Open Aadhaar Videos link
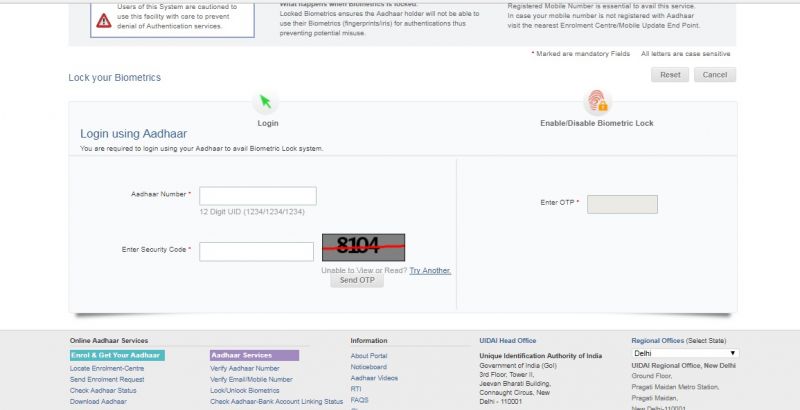The height and width of the screenshot is (410, 800). point(374,378)
